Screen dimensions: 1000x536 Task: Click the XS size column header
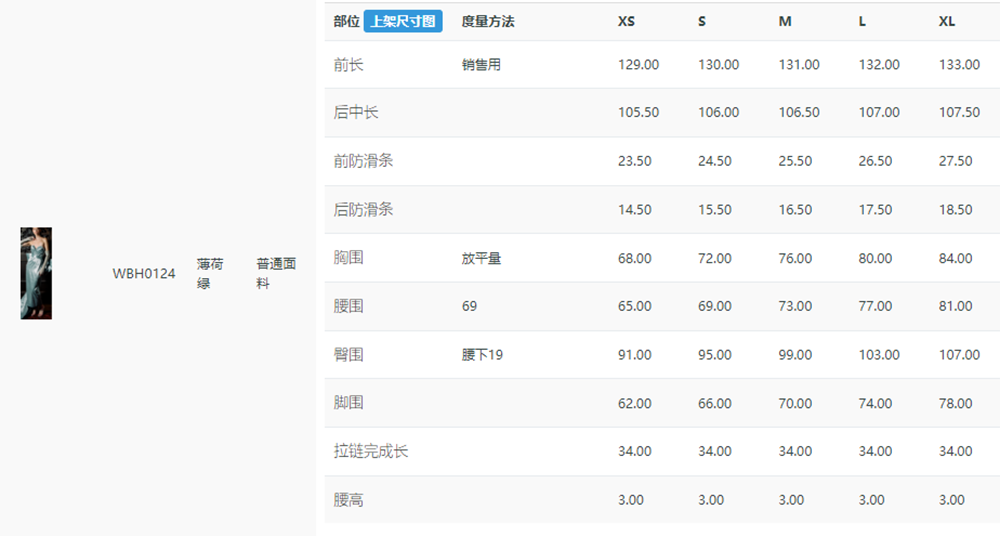626,21
